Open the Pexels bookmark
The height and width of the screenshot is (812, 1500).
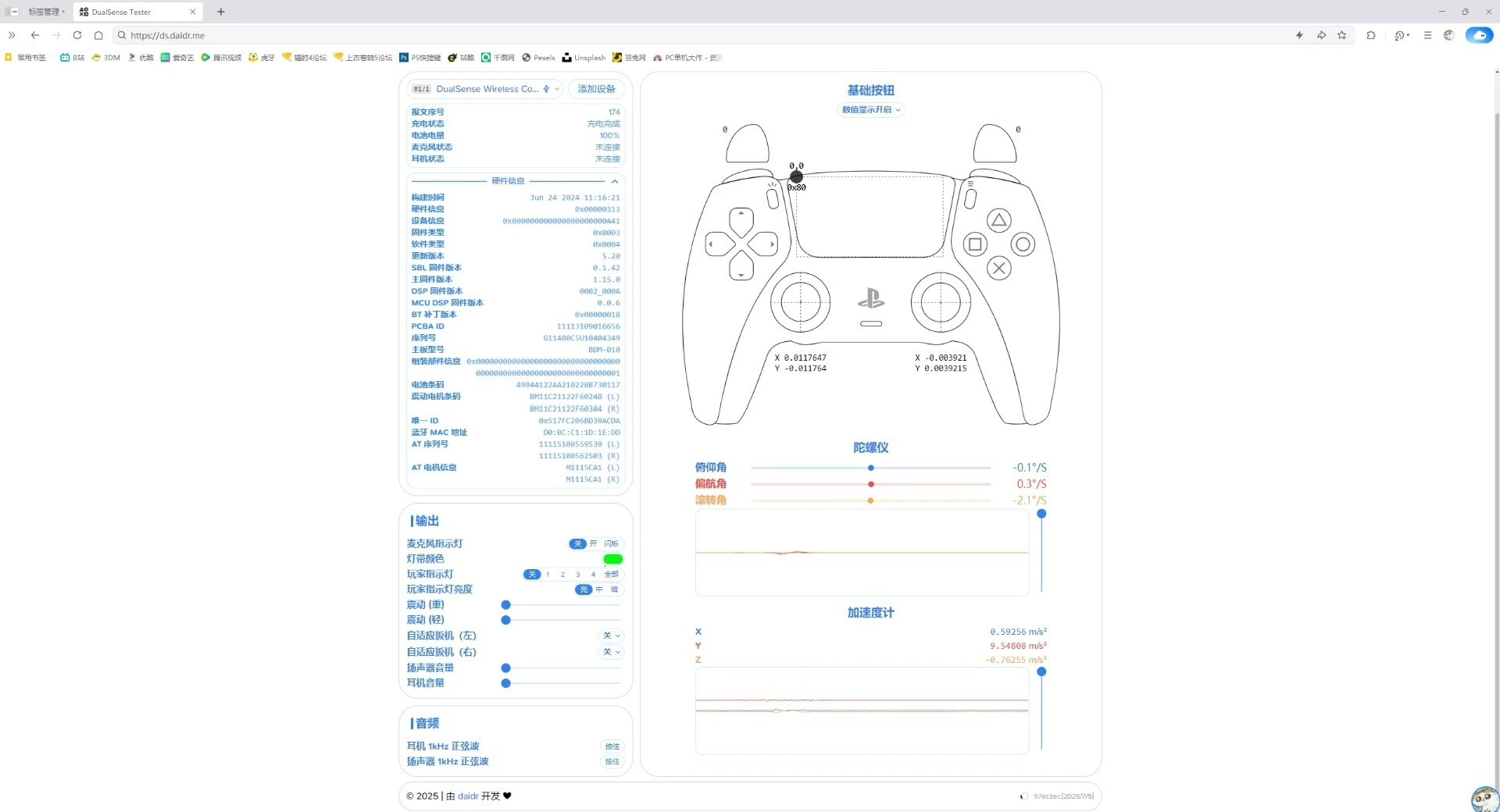tap(538, 58)
